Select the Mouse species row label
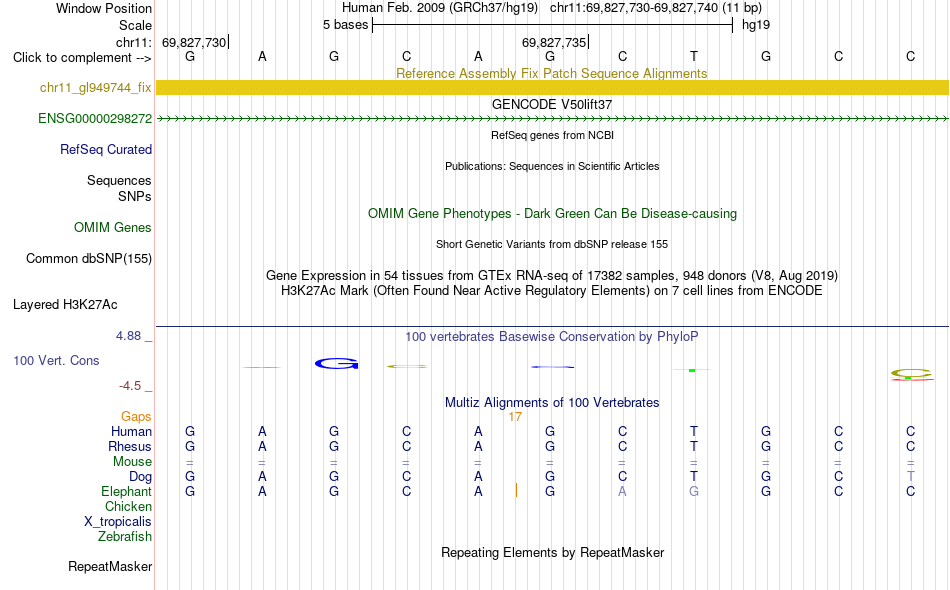Viewport: 950px width, 590px height. [132, 462]
